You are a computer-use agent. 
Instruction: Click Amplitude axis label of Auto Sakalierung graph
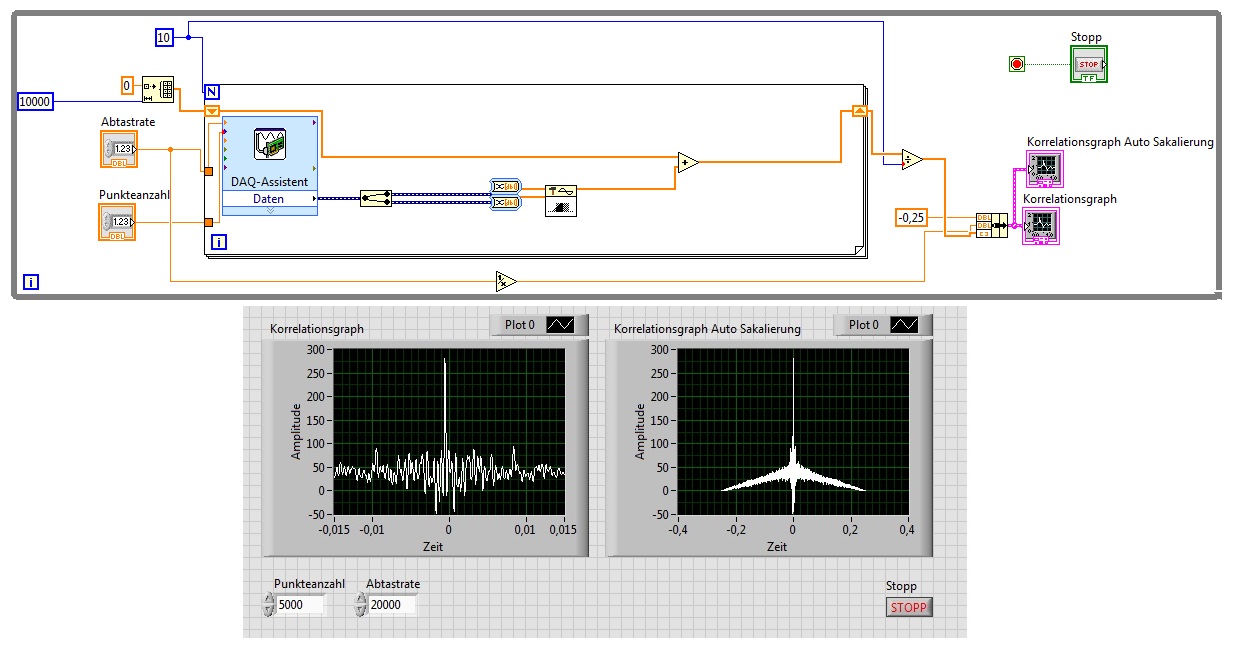click(x=640, y=431)
